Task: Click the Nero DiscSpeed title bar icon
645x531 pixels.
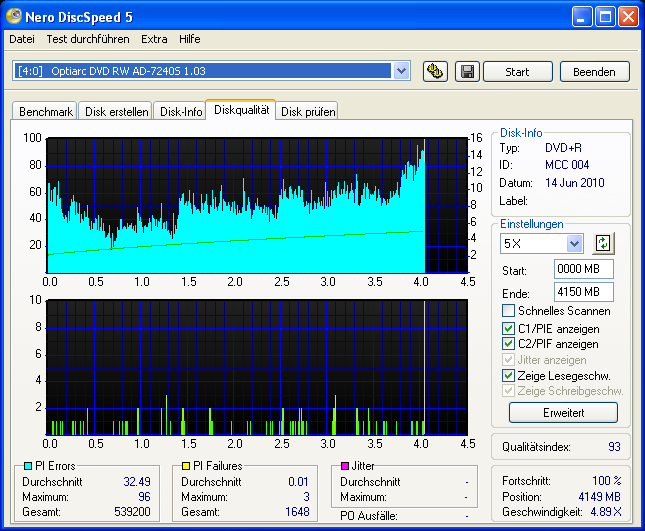Action: click(x=14, y=16)
